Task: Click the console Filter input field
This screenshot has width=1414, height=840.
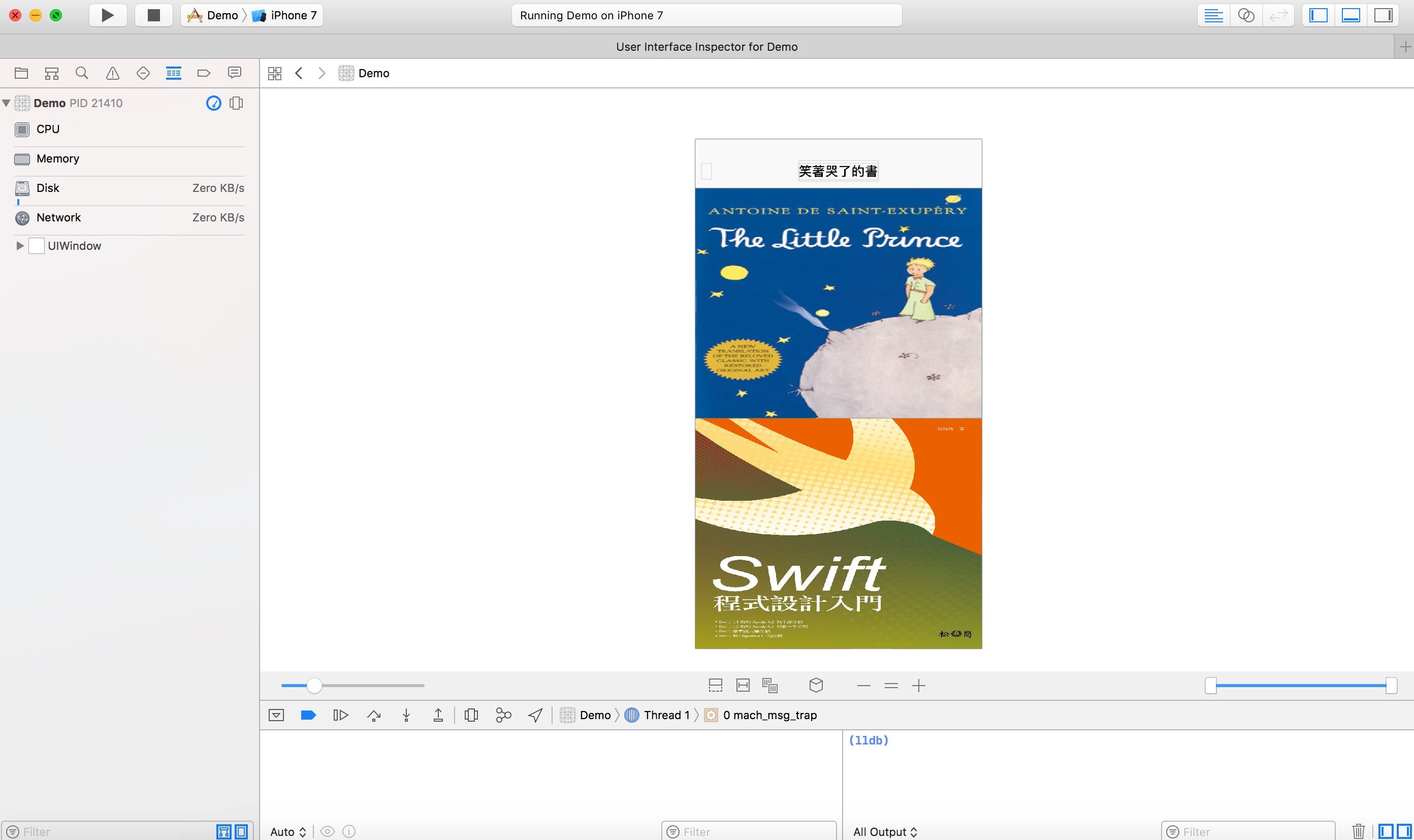Action: pos(1245,831)
